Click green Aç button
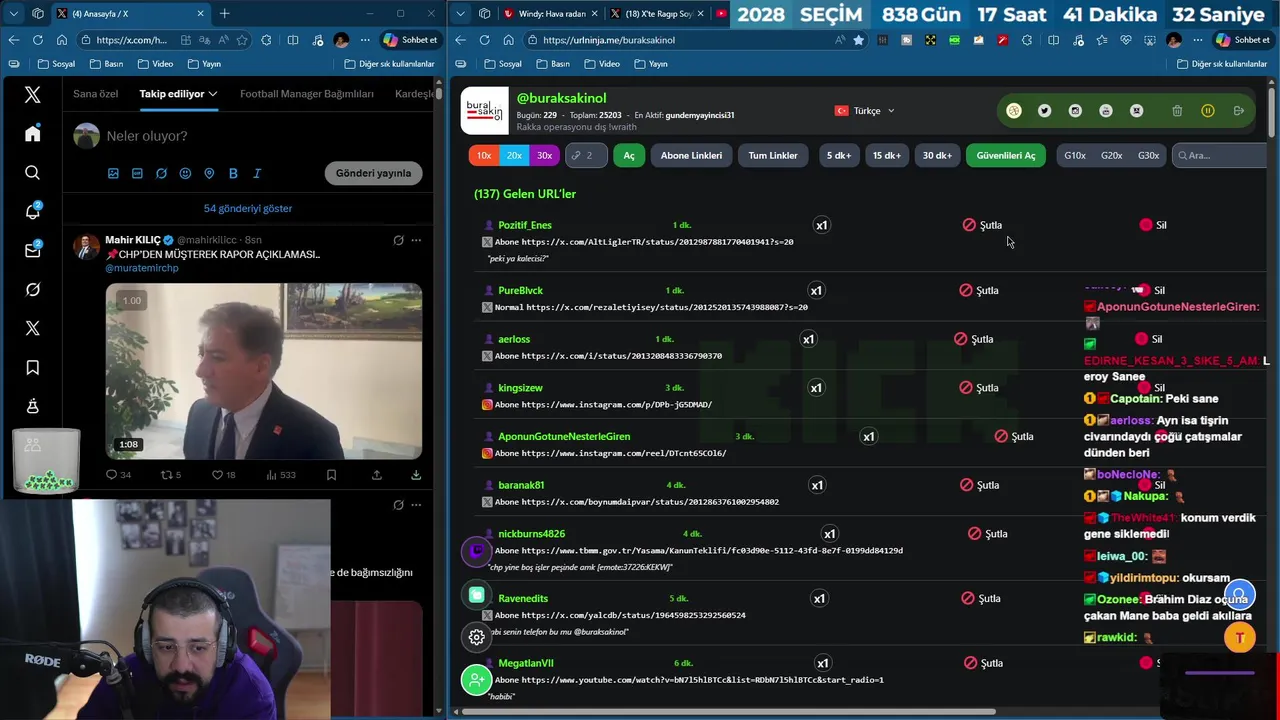The height and width of the screenshot is (720, 1280). coord(629,156)
